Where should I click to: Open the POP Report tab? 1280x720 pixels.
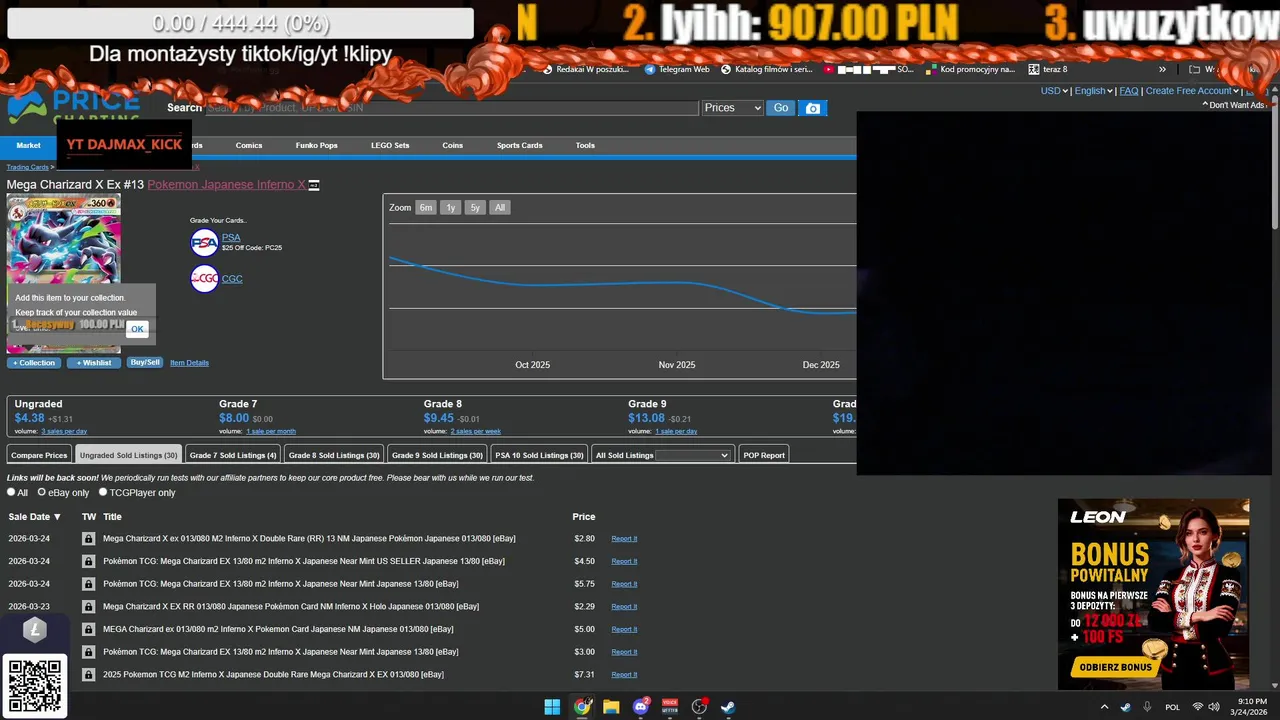pos(764,455)
